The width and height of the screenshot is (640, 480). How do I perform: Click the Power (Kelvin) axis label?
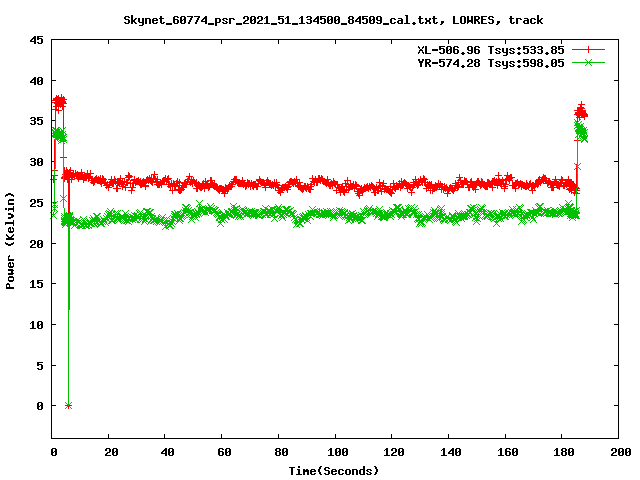pyautogui.click(x=10, y=241)
